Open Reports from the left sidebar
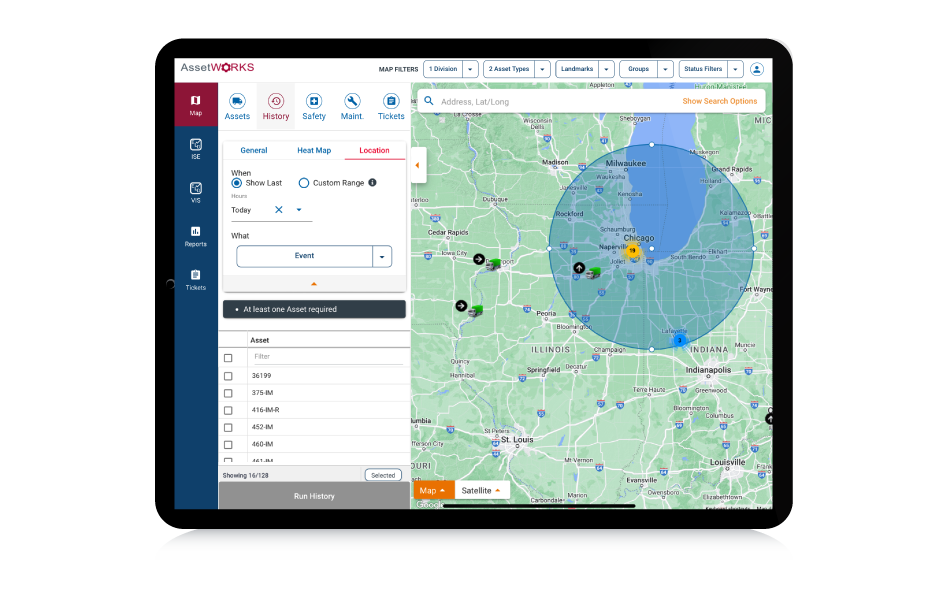 [x=195, y=236]
